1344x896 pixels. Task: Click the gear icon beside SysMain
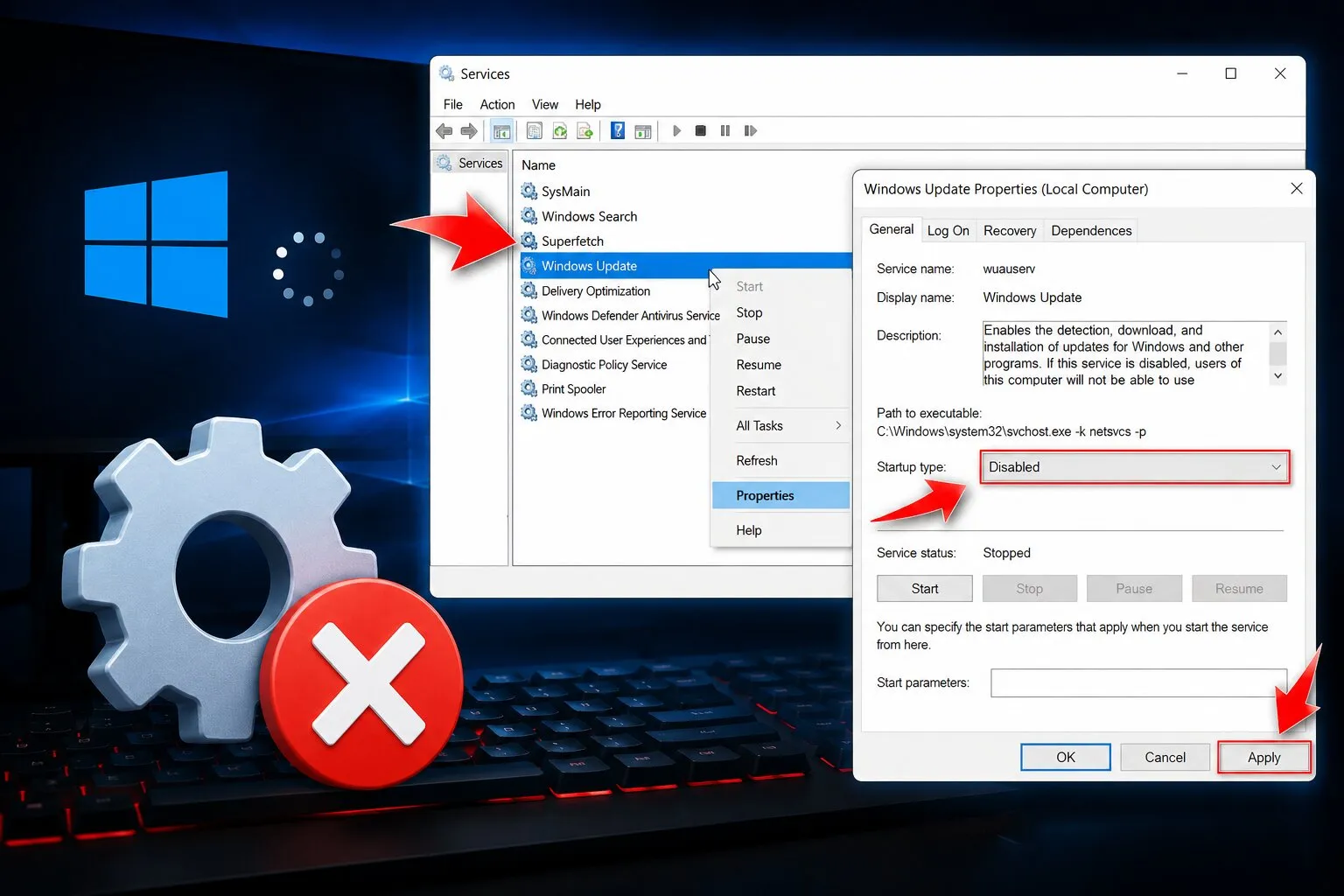pyautogui.click(x=529, y=191)
